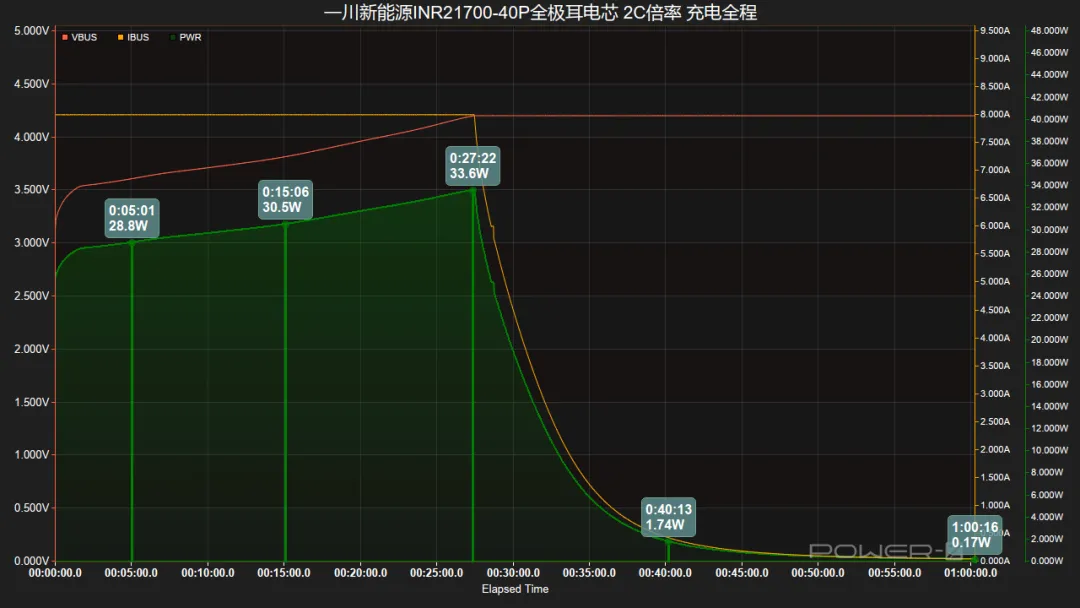Click the orange IBUS legend swatch
1080x608 pixels.
coord(121,37)
